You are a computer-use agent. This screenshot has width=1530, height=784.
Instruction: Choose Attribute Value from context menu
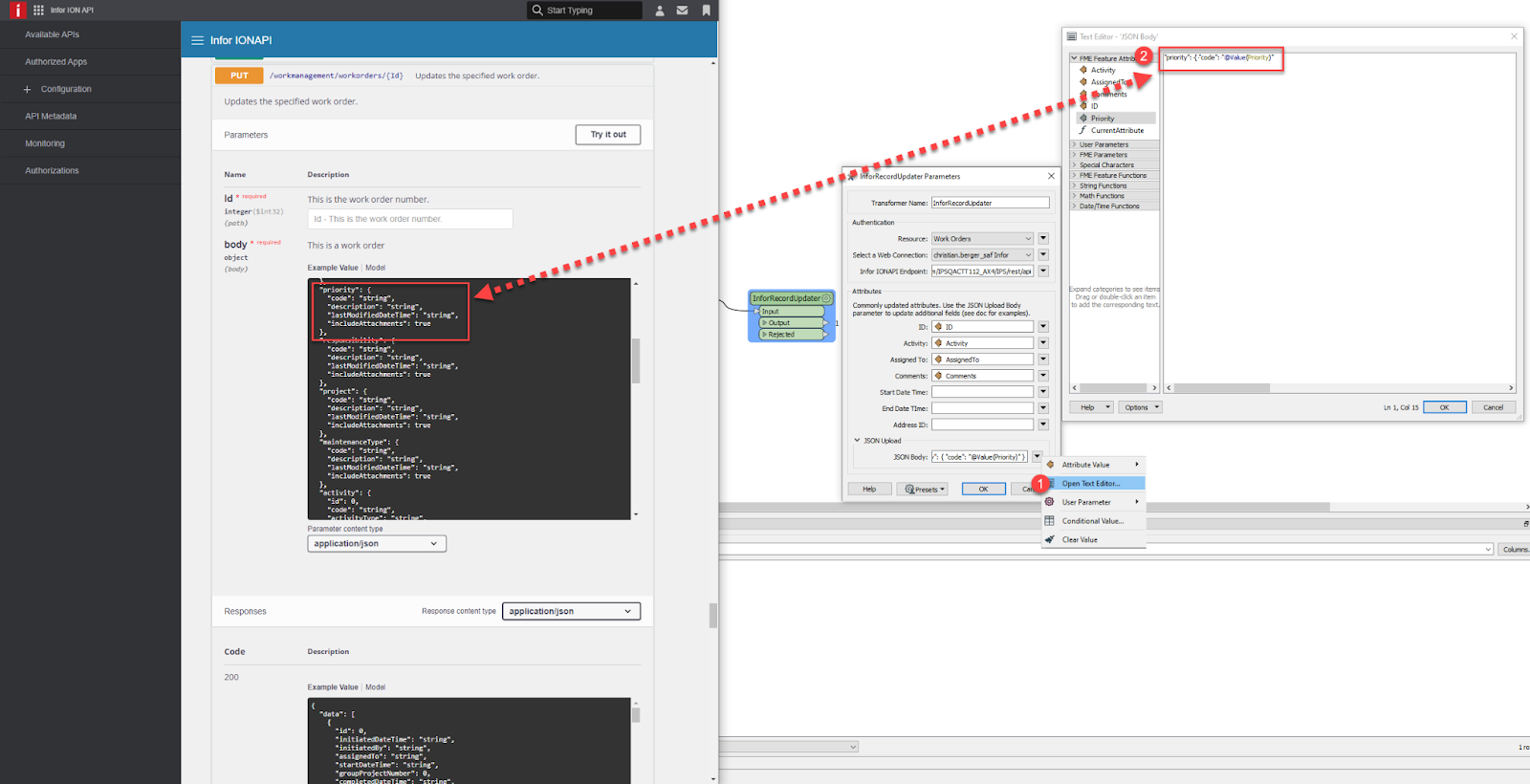click(x=1093, y=465)
